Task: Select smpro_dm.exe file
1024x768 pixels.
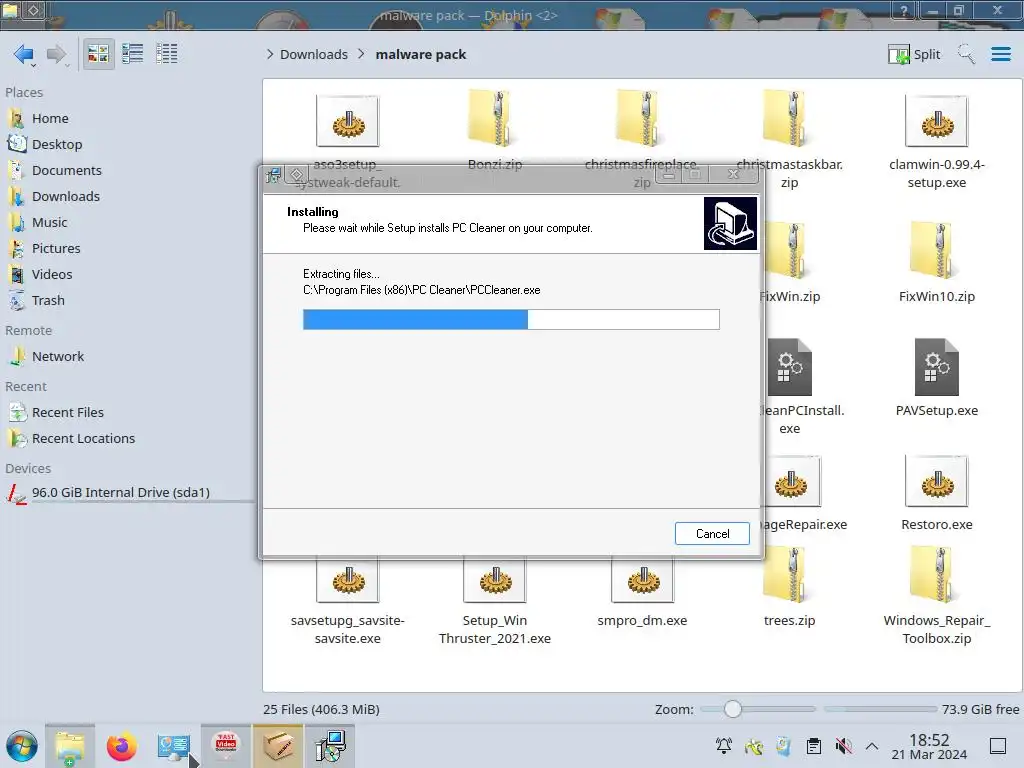Action: pos(642,593)
